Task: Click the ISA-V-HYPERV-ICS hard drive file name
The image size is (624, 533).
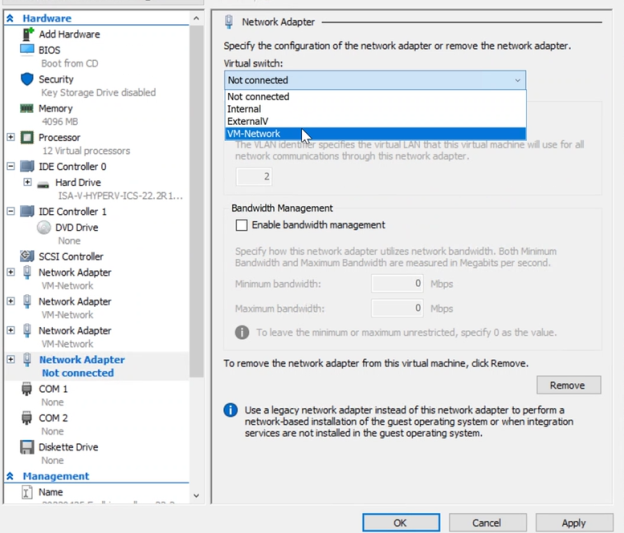Action: pos(121,196)
